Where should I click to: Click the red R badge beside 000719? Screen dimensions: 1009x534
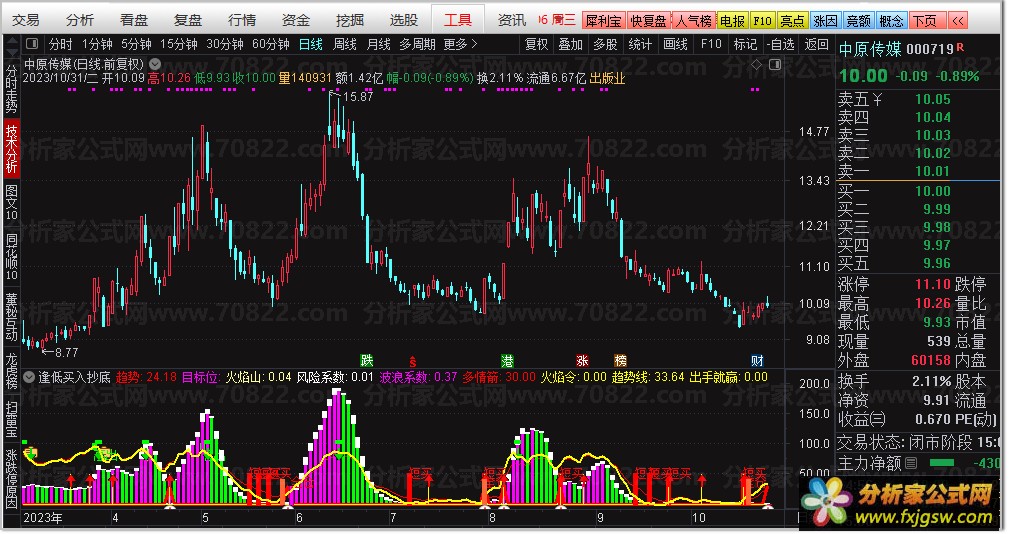pyautogui.click(x=960, y=47)
